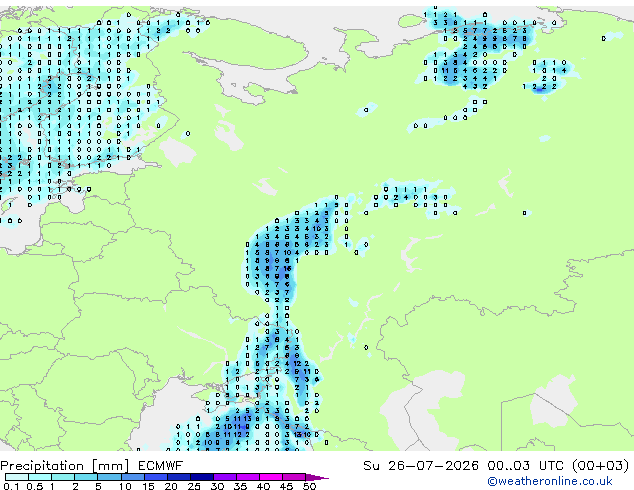Image resolution: width=634 pixels, height=490 pixels.
Task: Select the 1–2 mm legend swatch
Action: [63, 477]
